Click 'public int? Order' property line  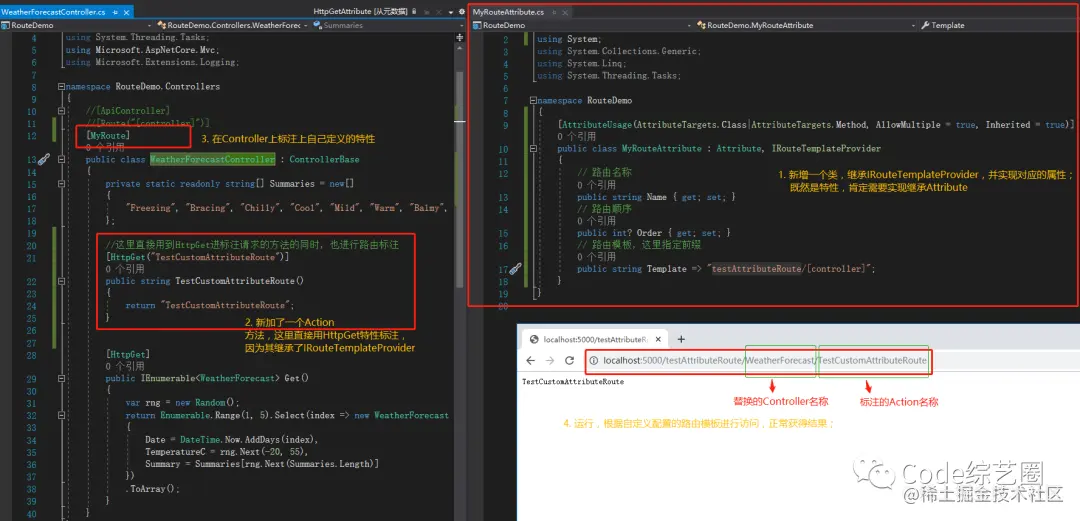[654, 233]
